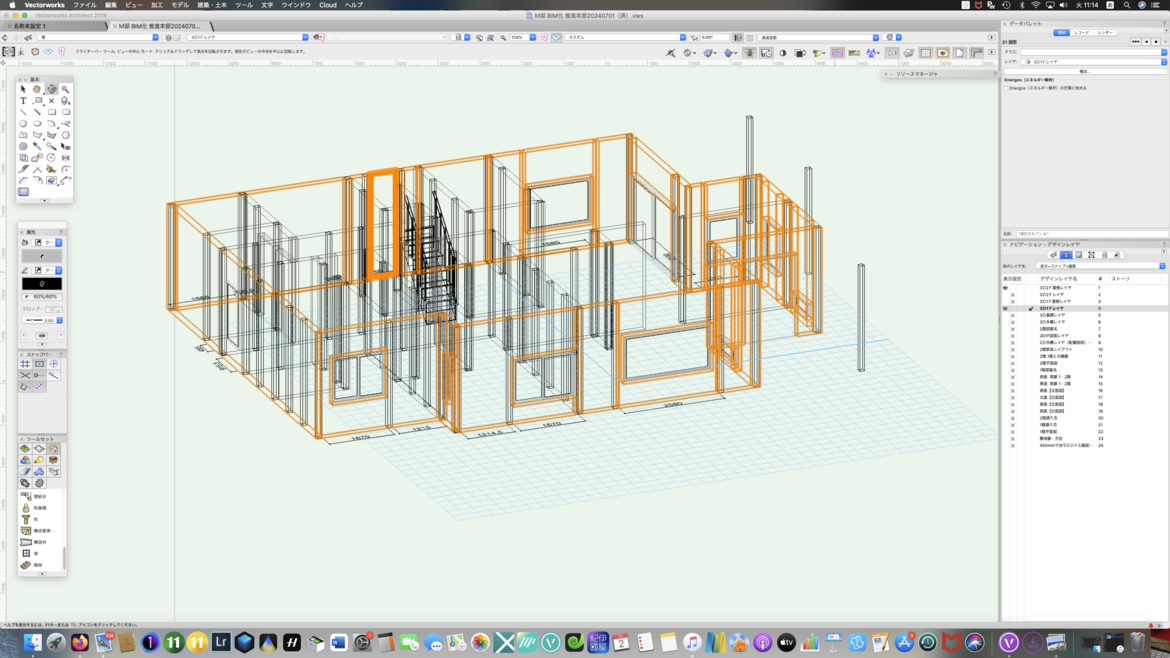Image resolution: width=1170 pixels, height=658 pixels.
Task: Select the arrow Selection tool
Action: 23,89
